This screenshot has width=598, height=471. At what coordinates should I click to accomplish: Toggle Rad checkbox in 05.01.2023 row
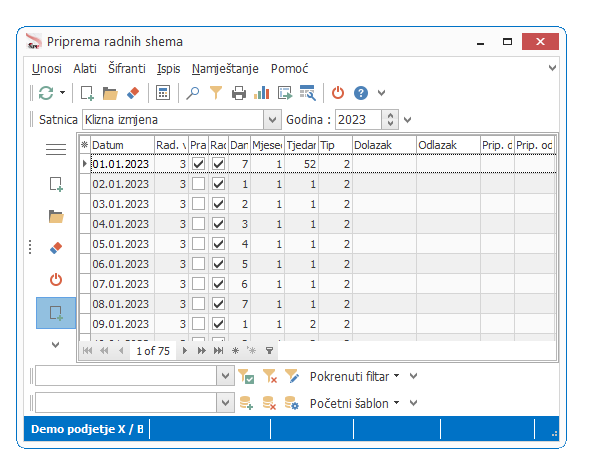click(x=219, y=244)
